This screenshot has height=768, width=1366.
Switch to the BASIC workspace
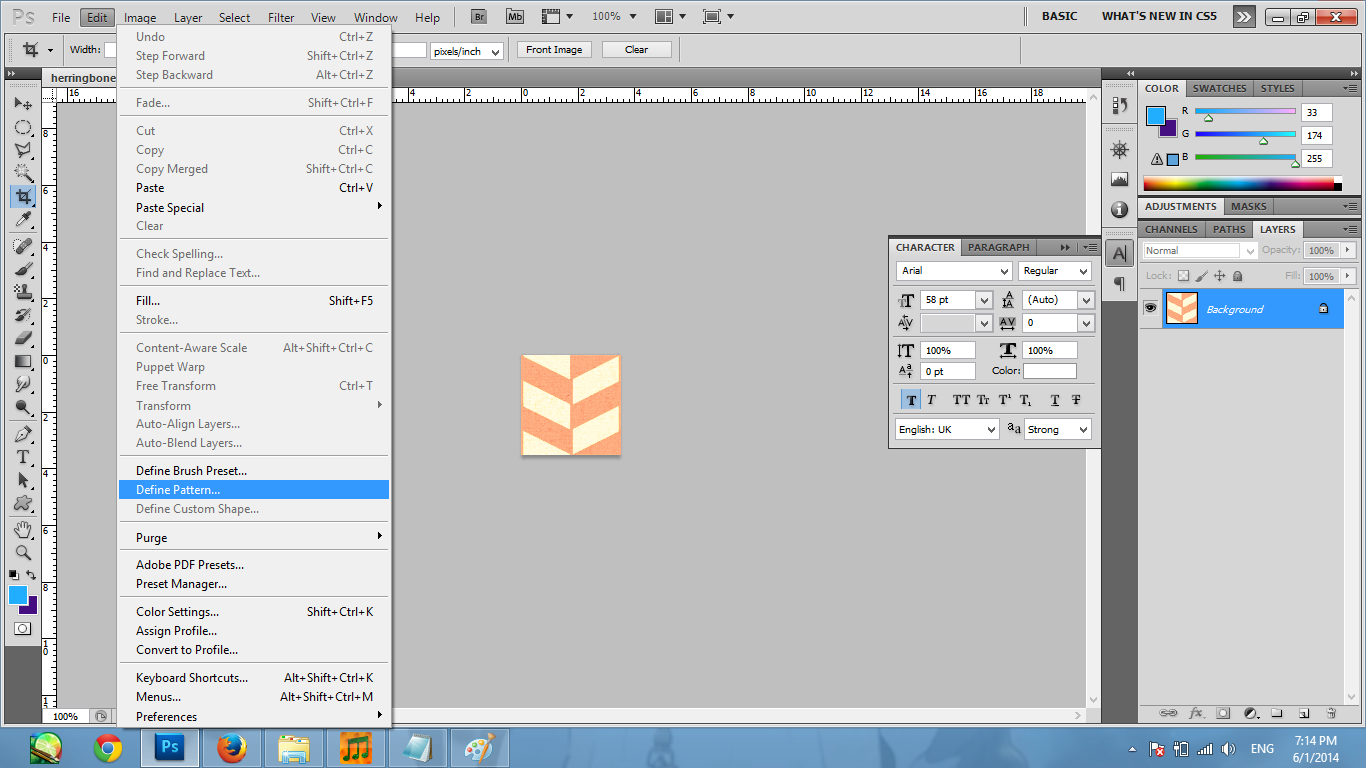1060,16
